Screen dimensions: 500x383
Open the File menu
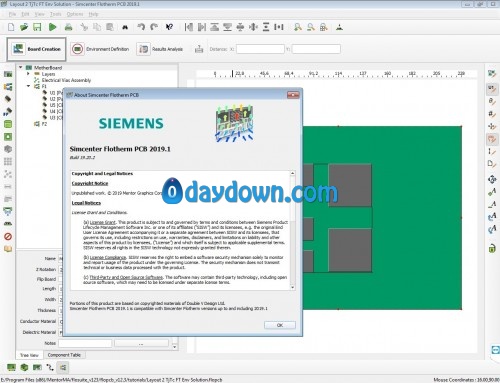click(x=12, y=14)
